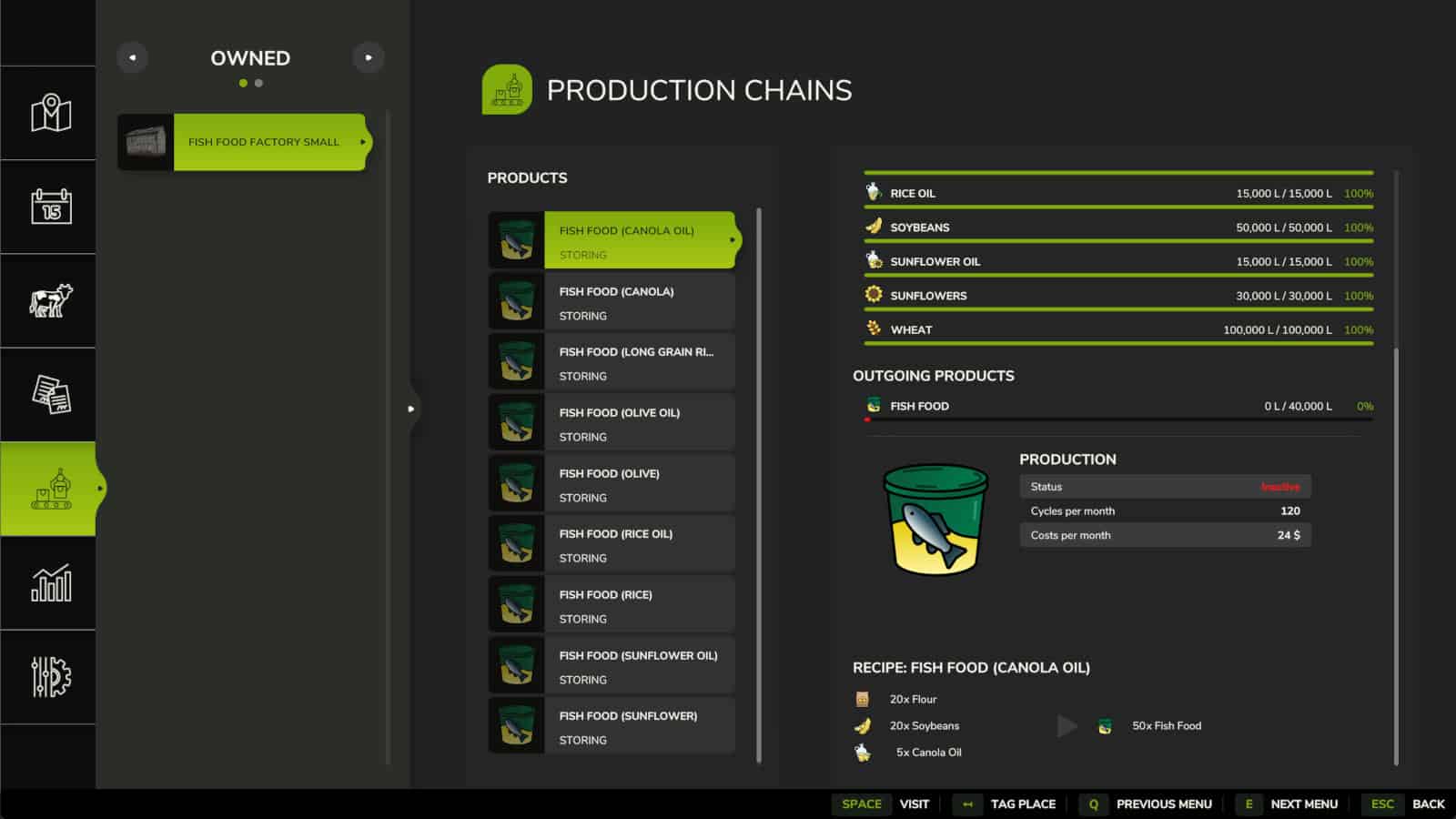
Task: Open the map overview sidebar icon
Action: (50, 113)
